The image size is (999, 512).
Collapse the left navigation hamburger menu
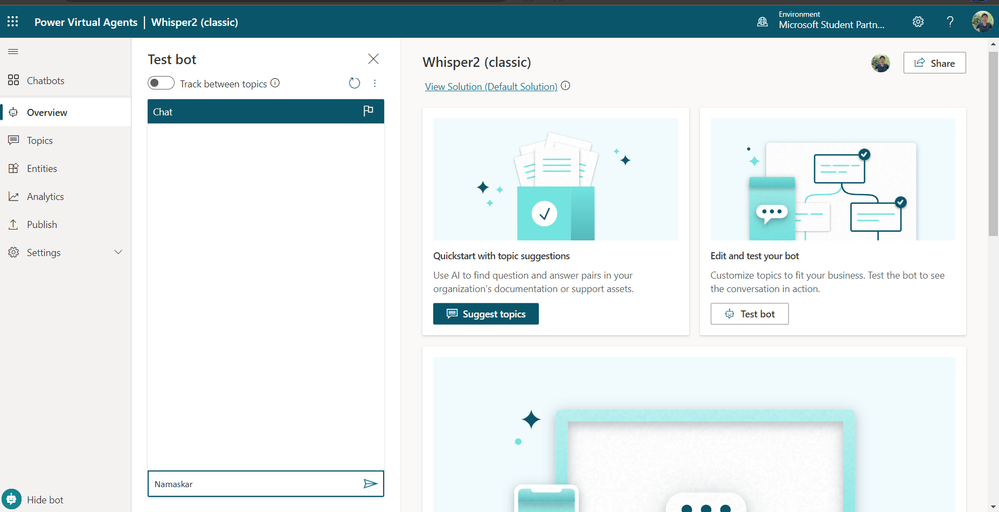coord(13,52)
